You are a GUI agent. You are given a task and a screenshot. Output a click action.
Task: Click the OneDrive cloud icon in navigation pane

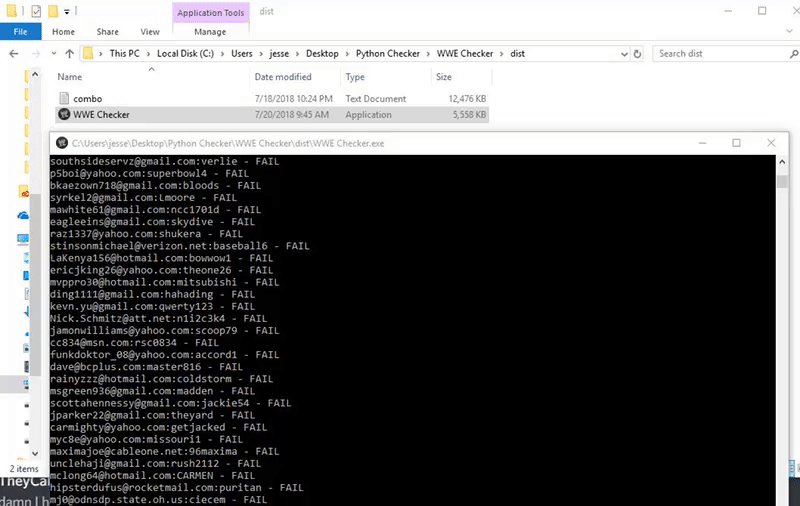[23, 215]
